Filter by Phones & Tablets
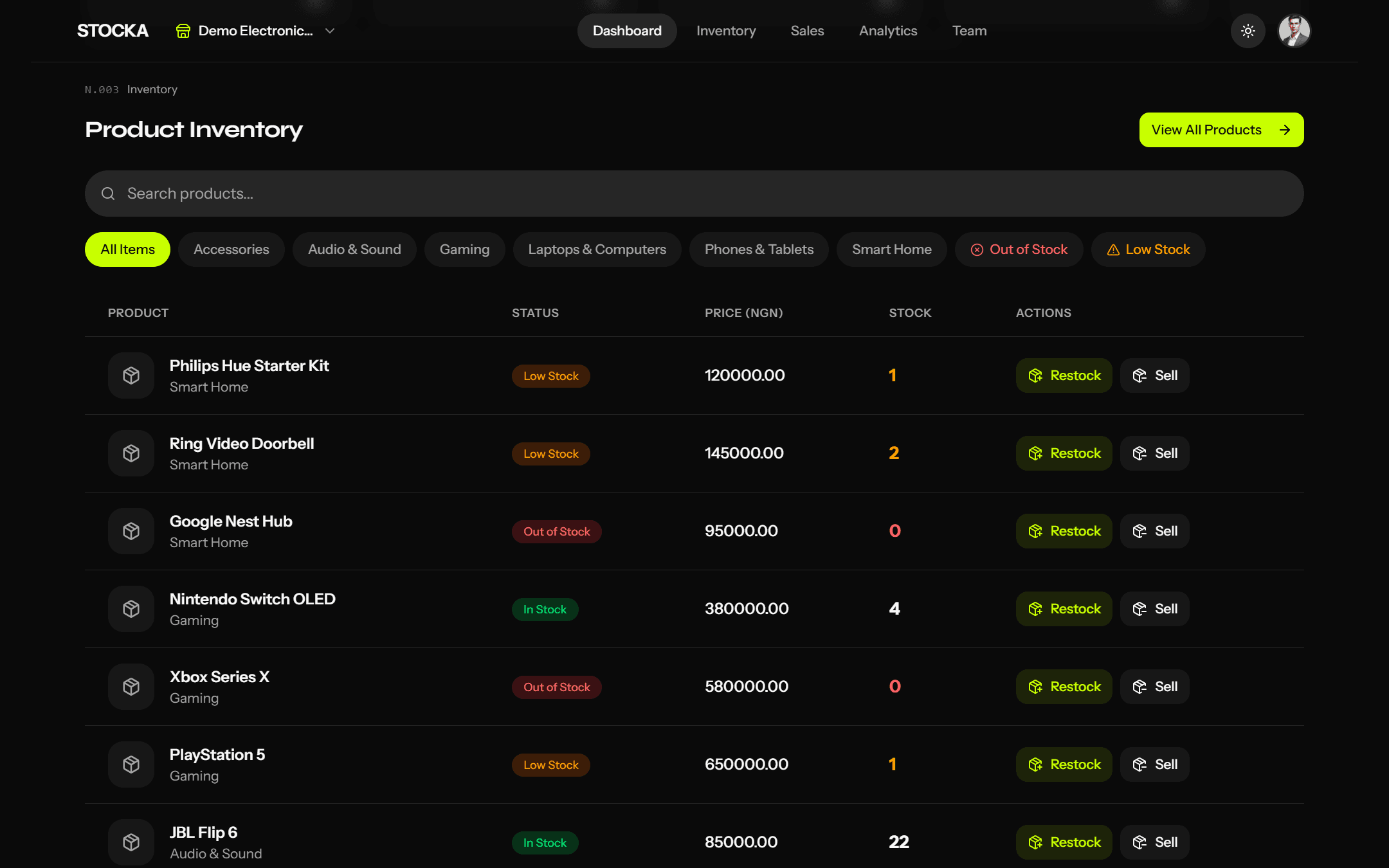1389x868 pixels. (759, 249)
